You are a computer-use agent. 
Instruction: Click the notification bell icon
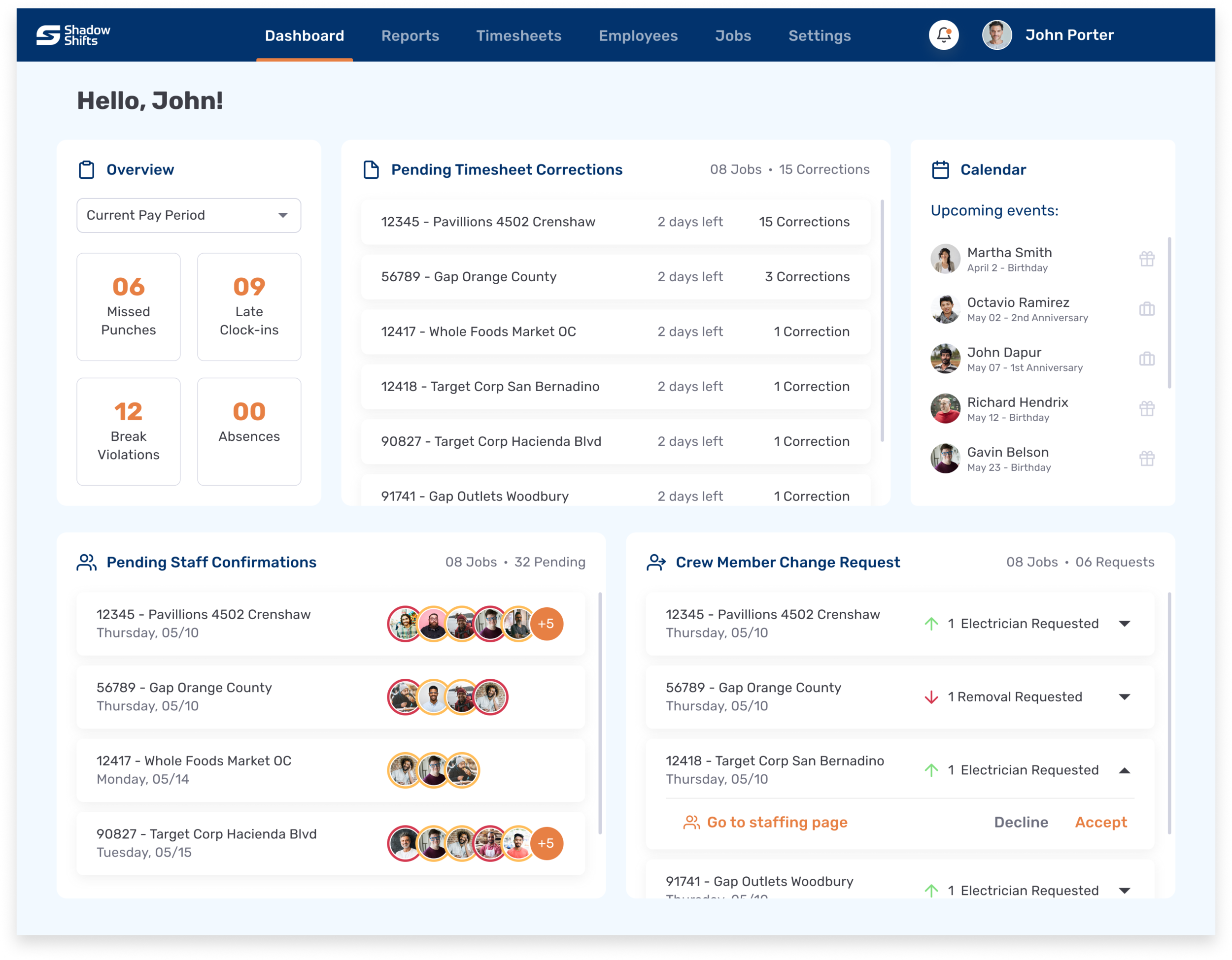click(x=944, y=35)
